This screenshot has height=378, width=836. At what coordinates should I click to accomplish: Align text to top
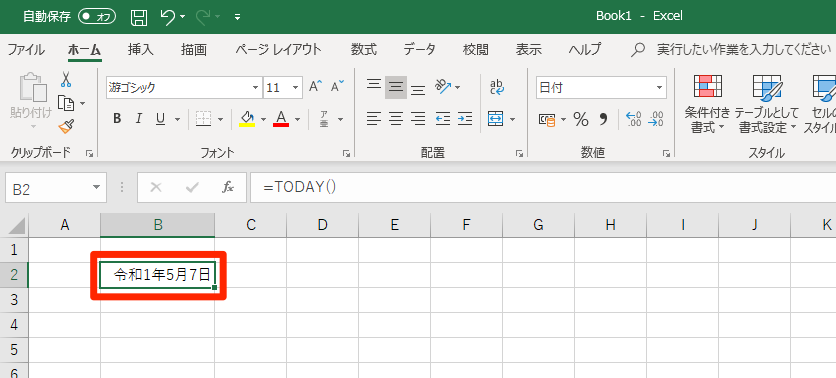pos(374,86)
